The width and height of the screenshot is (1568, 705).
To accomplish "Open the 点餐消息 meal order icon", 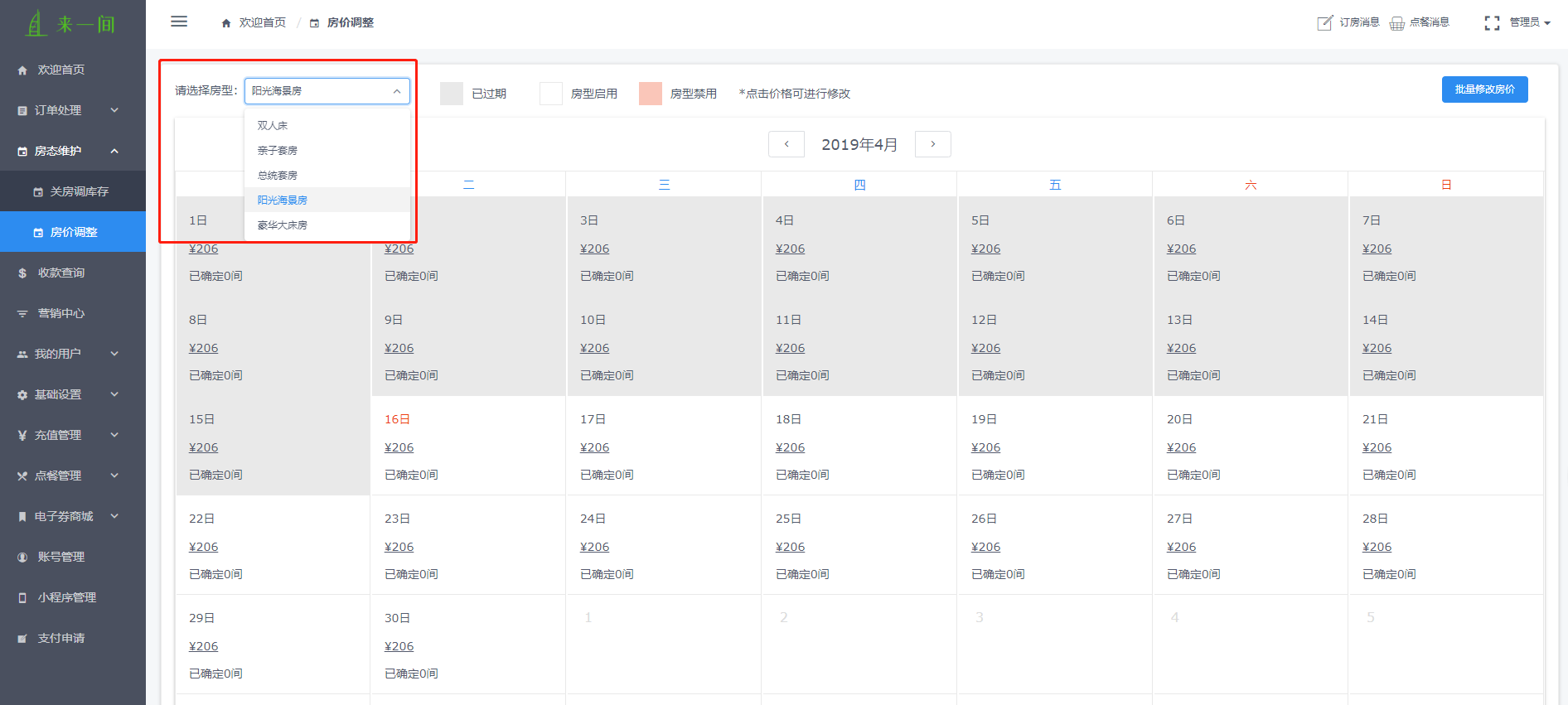I will pos(1397,22).
